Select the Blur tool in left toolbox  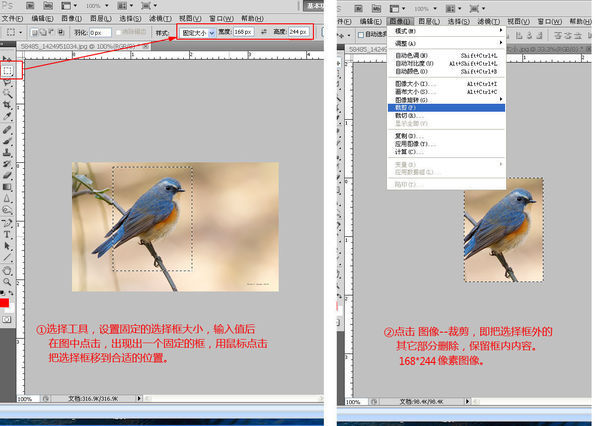[x=8, y=199]
